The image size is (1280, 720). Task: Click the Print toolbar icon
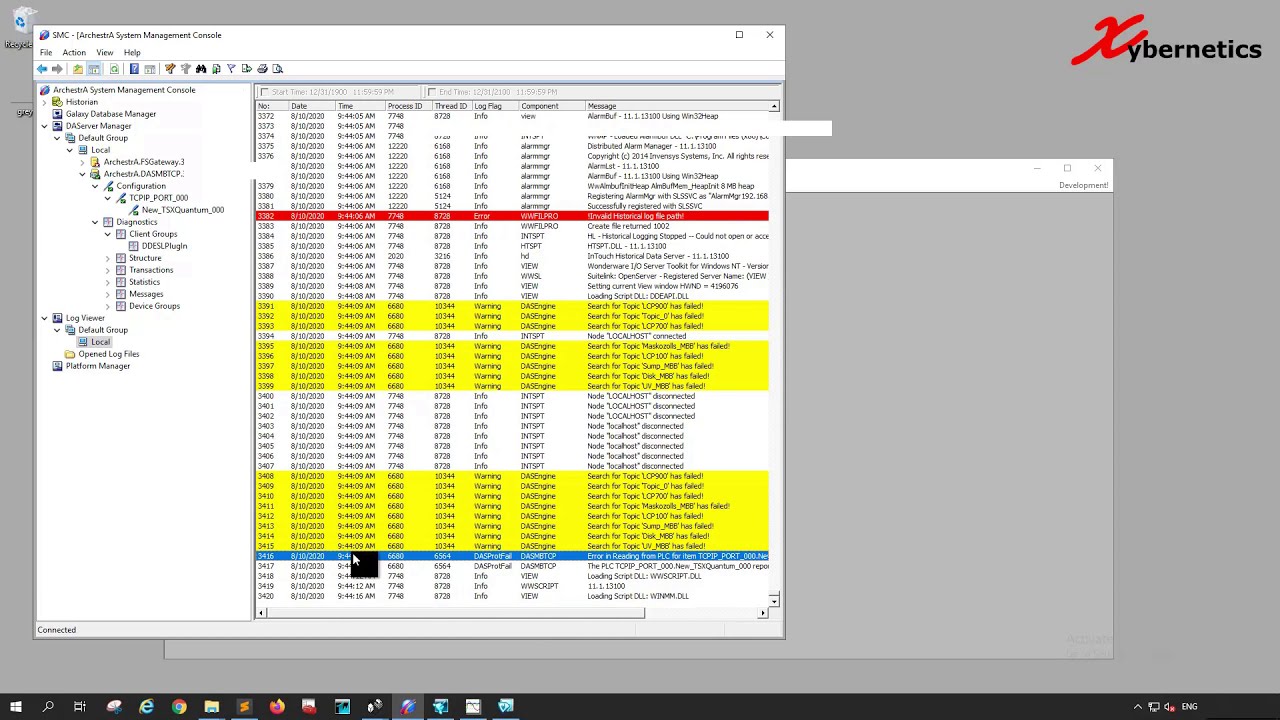point(262,69)
